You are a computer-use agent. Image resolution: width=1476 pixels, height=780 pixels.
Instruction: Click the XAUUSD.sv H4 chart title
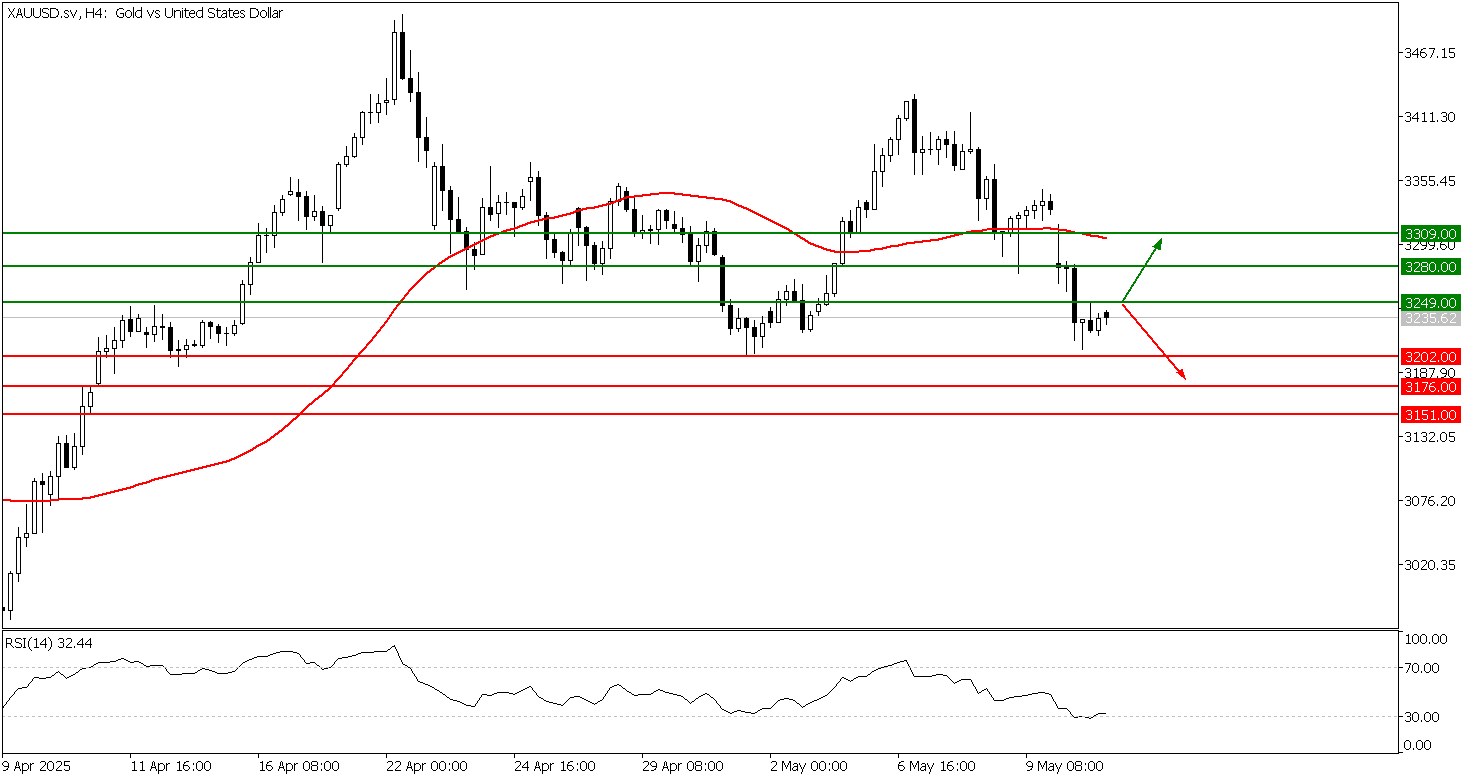[x=146, y=14]
